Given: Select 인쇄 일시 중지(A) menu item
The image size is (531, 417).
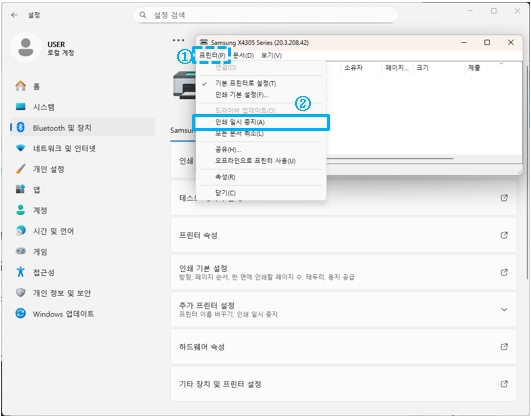Looking at the screenshot, I should coord(261,122).
